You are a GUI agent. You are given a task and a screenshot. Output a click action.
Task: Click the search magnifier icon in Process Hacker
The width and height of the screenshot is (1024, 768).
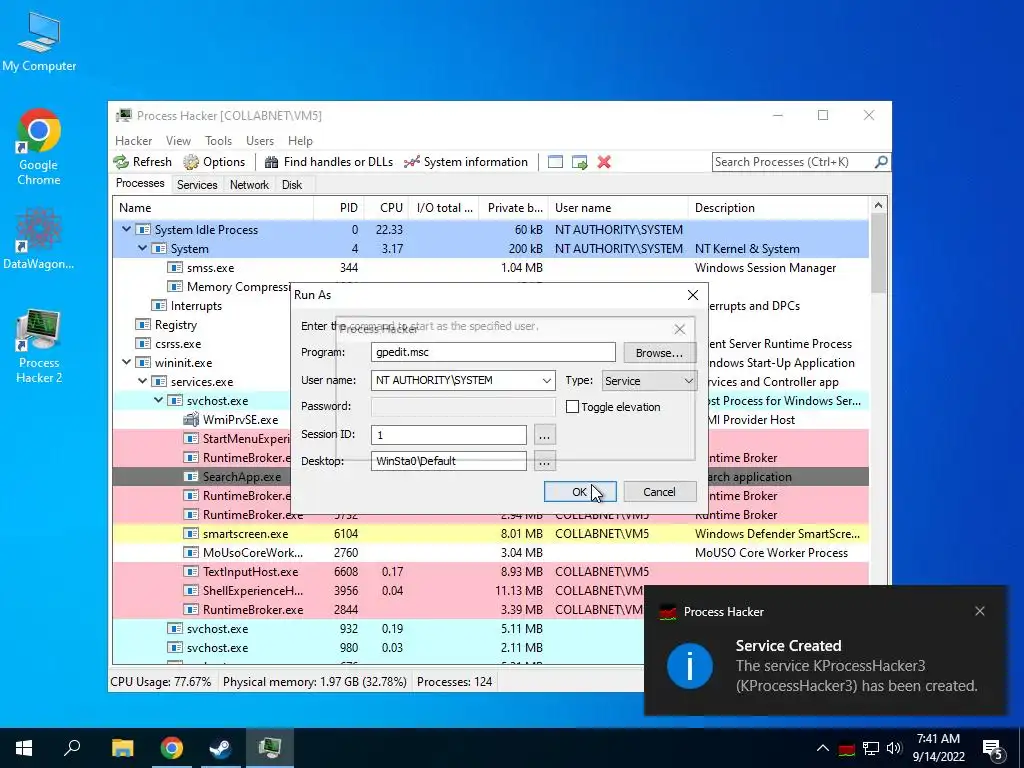[x=881, y=161]
